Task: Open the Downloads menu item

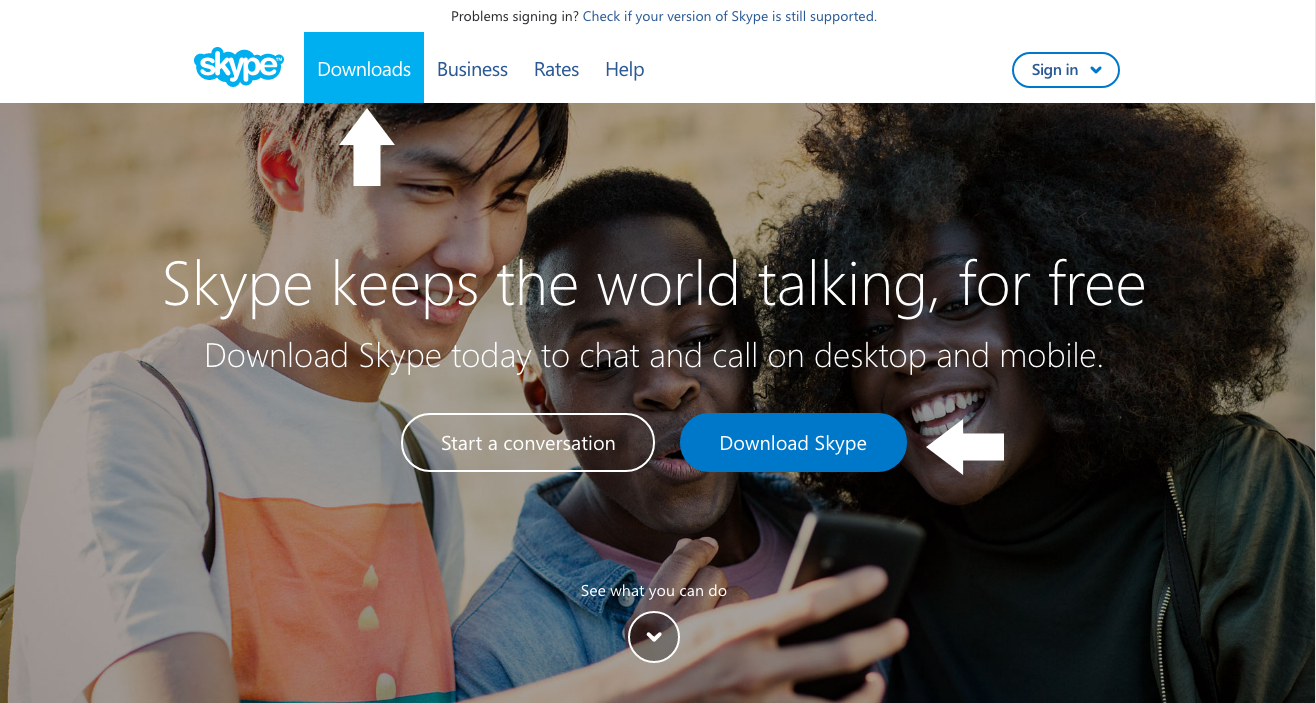Action: 364,68
